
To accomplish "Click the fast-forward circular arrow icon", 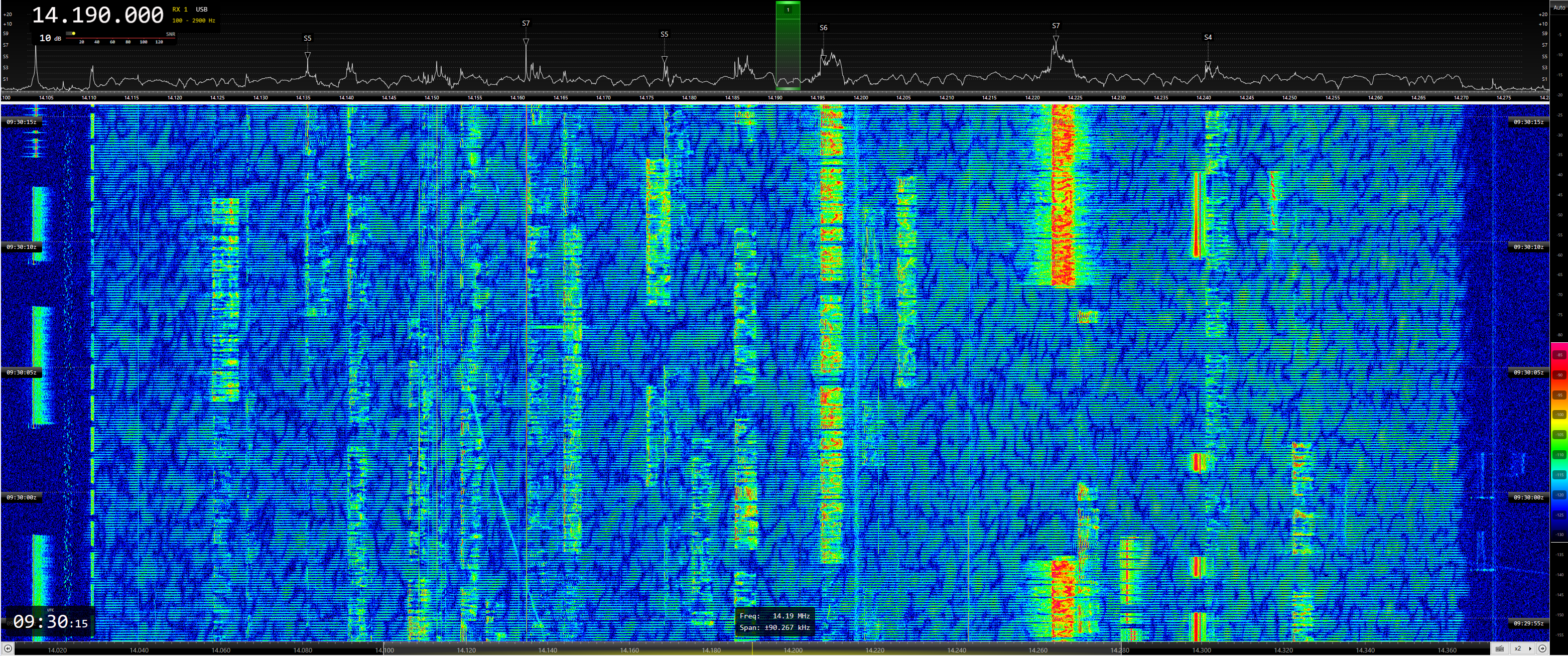I will pos(1542,648).
